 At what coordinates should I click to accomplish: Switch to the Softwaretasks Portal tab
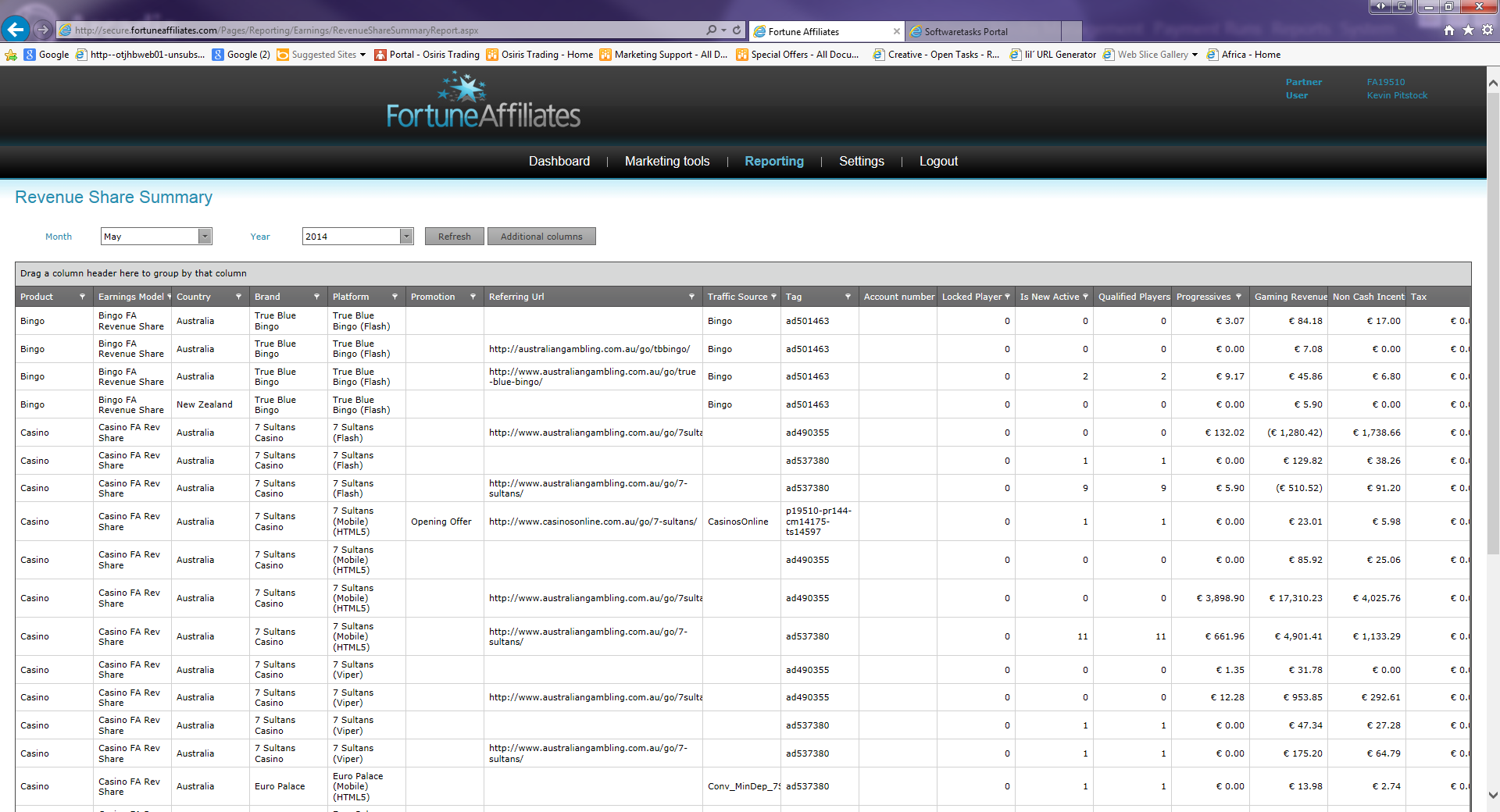pyautogui.click(x=984, y=32)
